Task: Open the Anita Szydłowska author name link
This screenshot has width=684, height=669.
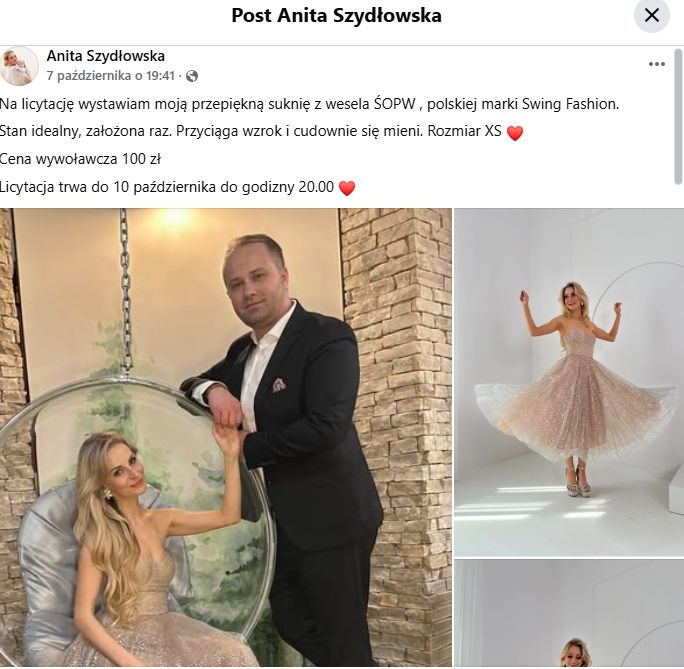Action: tap(106, 56)
